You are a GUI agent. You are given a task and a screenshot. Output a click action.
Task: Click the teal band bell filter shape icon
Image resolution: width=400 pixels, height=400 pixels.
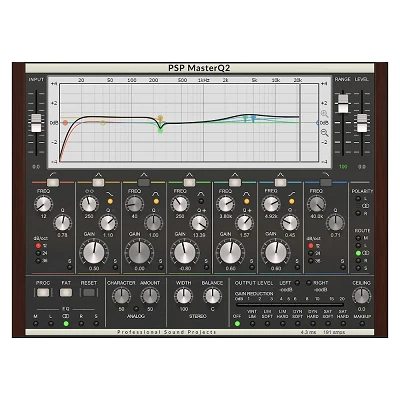(246, 194)
